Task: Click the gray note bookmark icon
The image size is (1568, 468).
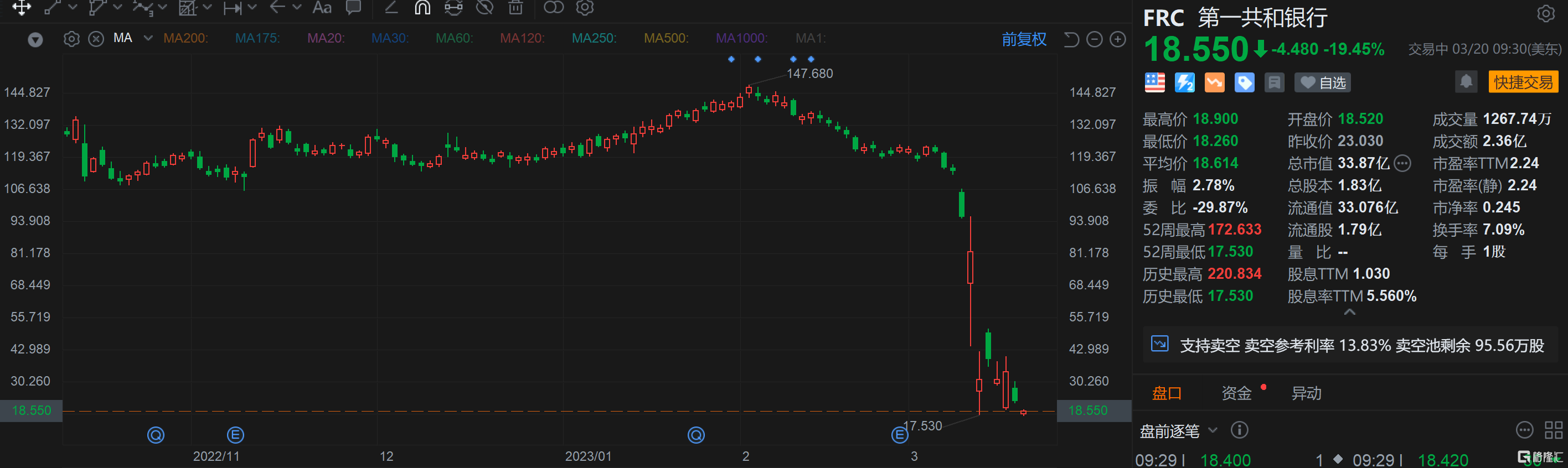Action: [1274, 82]
